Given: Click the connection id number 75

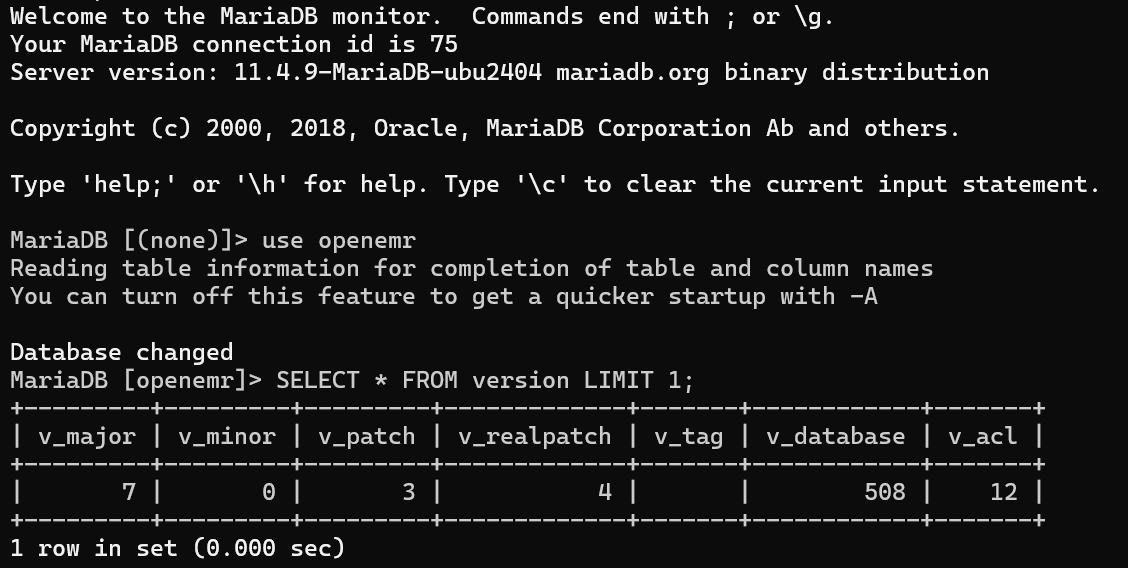Looking at the screenshot, I should (x=445, y=44).
